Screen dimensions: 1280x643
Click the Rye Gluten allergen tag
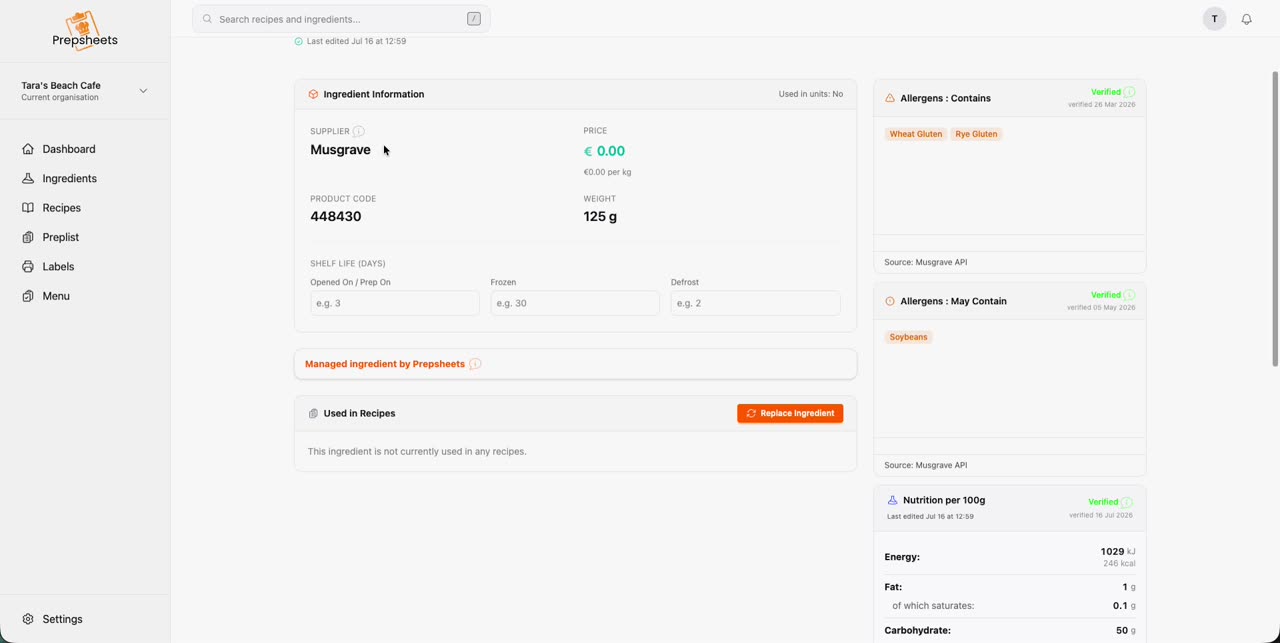[x=976, y=134]
